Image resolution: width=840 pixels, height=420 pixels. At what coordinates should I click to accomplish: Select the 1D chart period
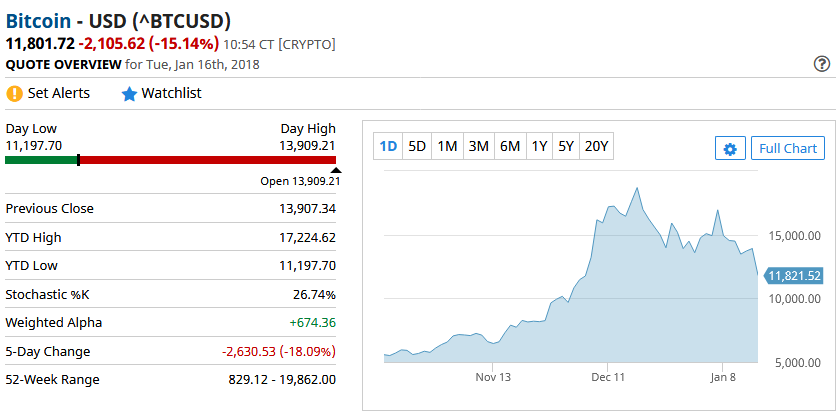point(388,146)
